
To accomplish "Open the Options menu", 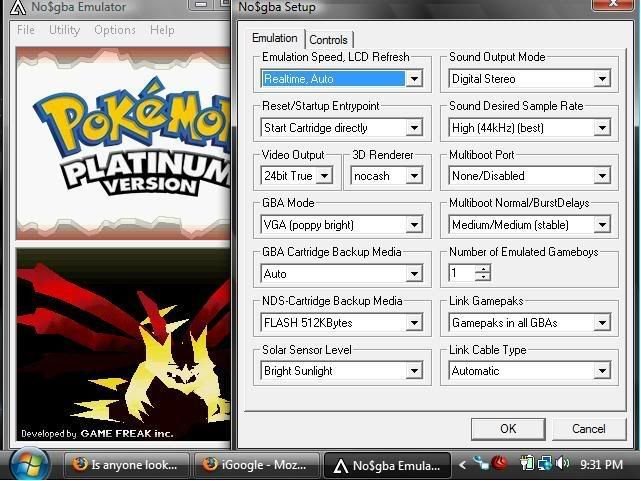I will pos(114,30).
